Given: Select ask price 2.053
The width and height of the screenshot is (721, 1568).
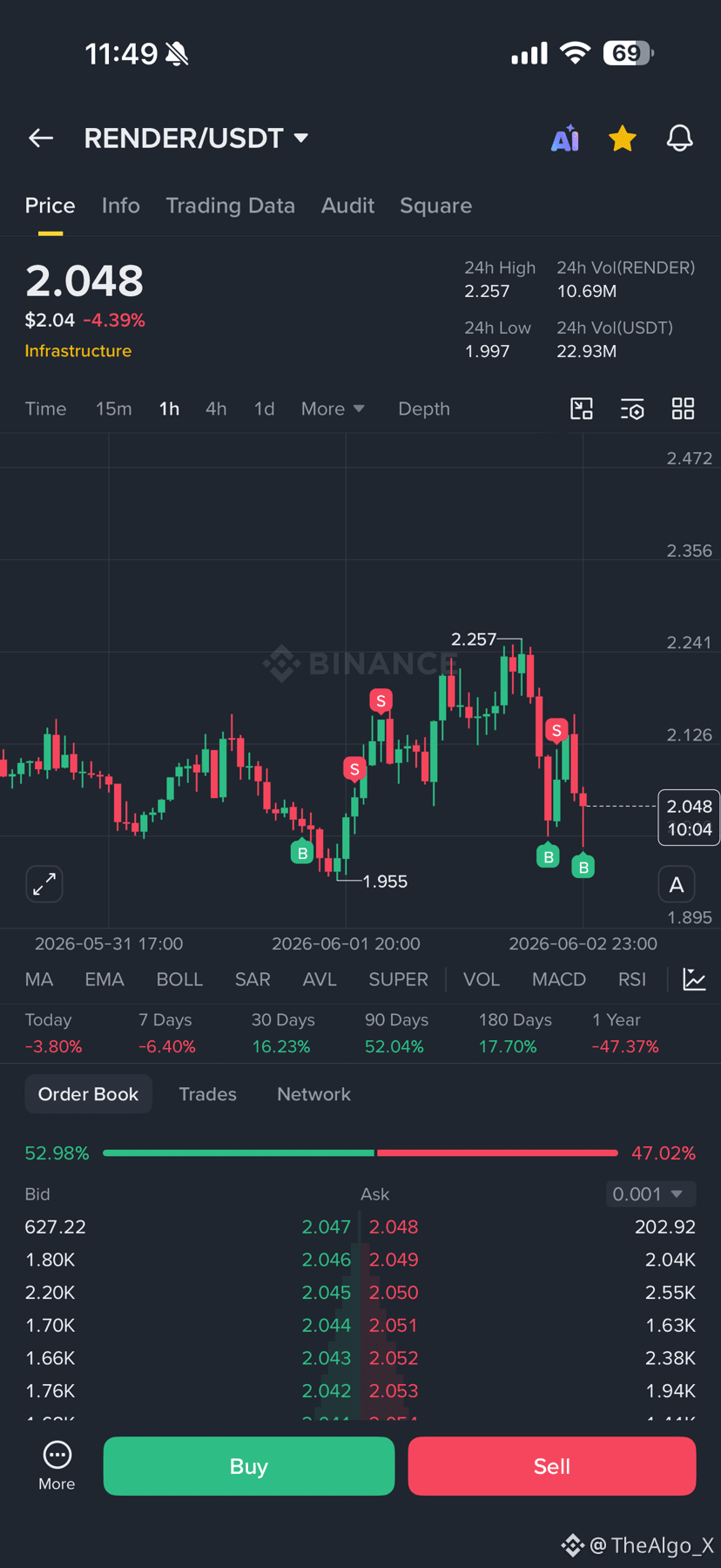Looking at the screenshot, I should tap(394, 1391).
